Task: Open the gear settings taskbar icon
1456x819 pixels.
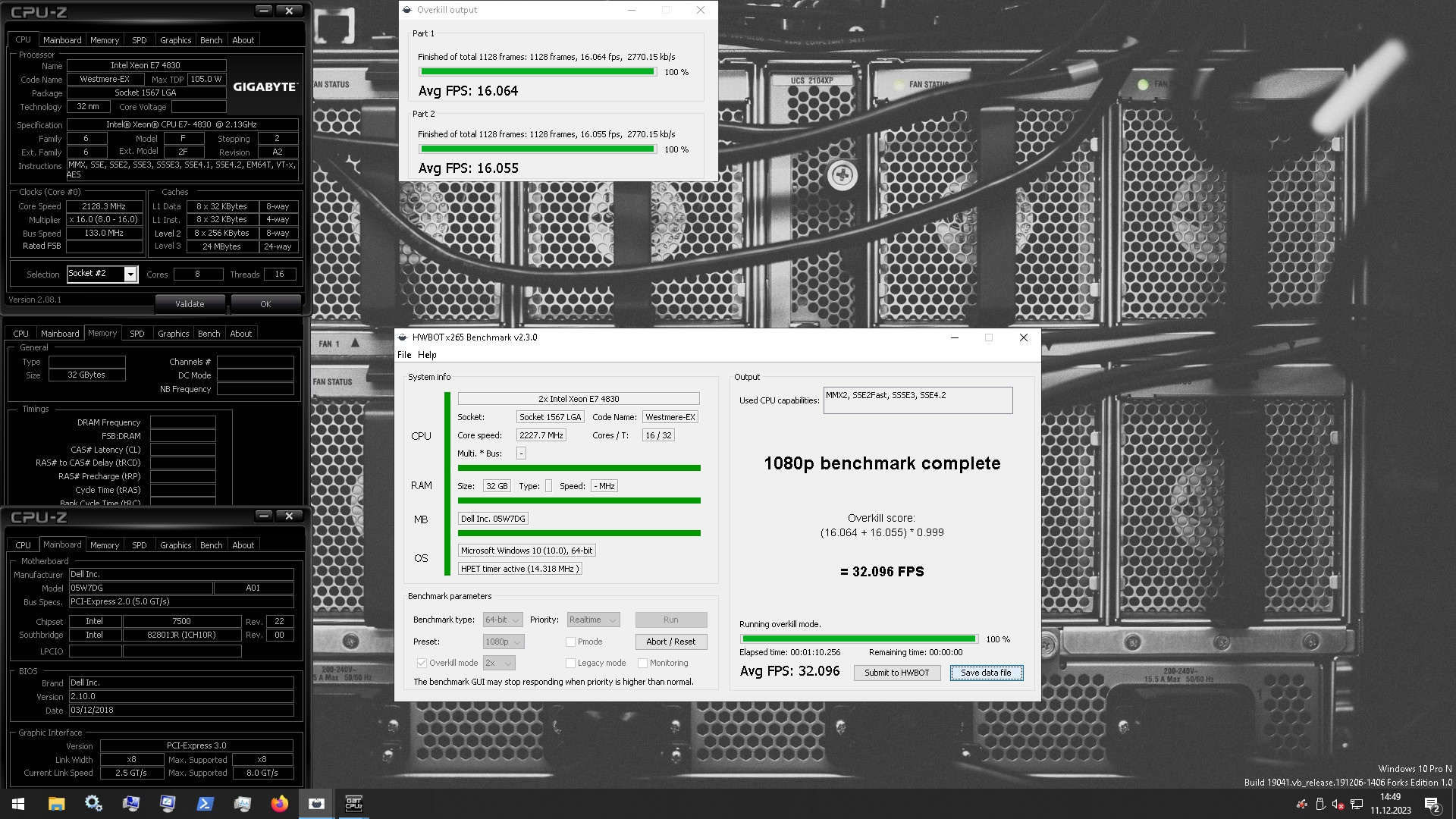Action: pos(93,804)
